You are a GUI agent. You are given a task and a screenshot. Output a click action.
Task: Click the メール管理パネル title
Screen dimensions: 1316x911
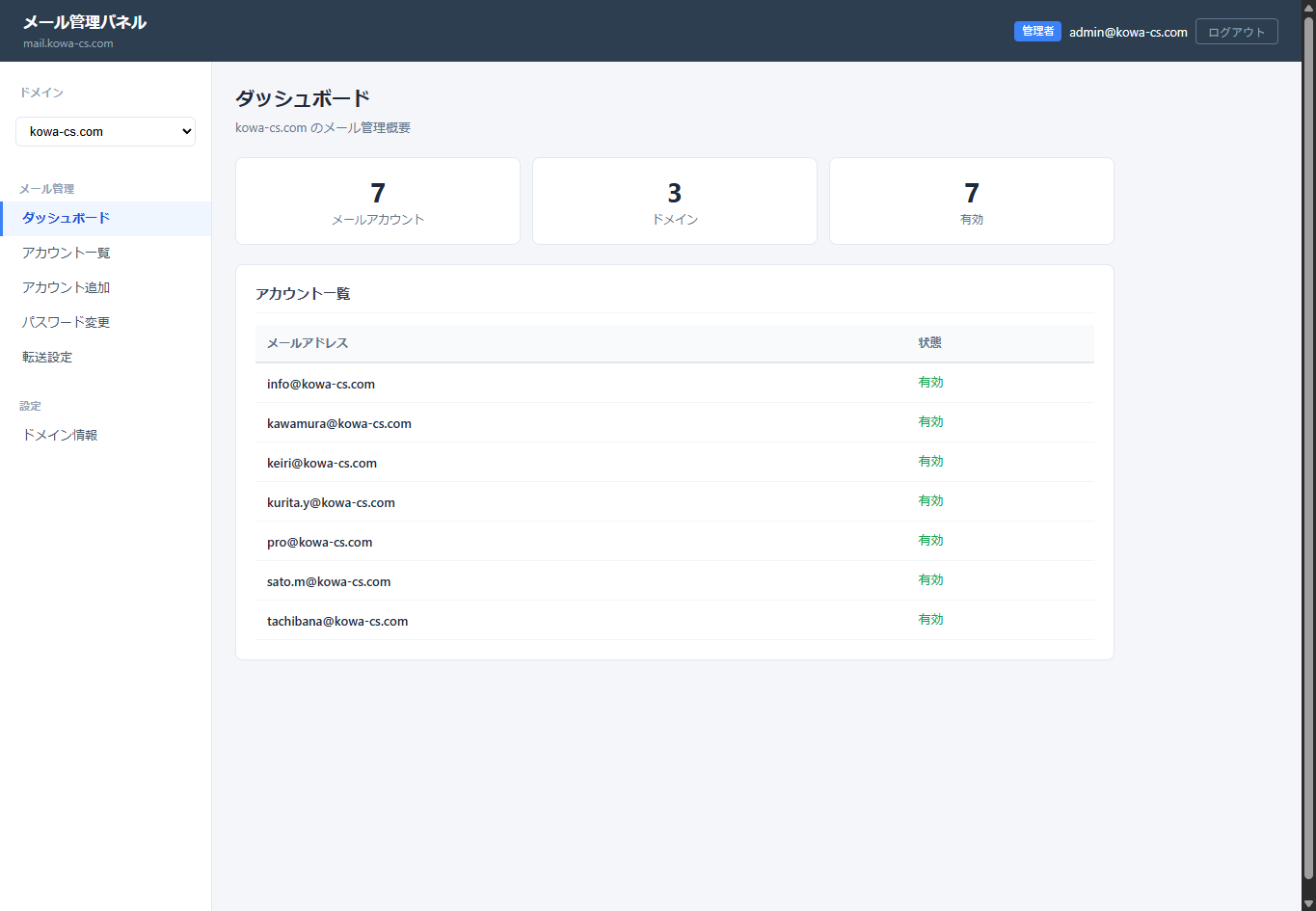[x=85, y=22]
